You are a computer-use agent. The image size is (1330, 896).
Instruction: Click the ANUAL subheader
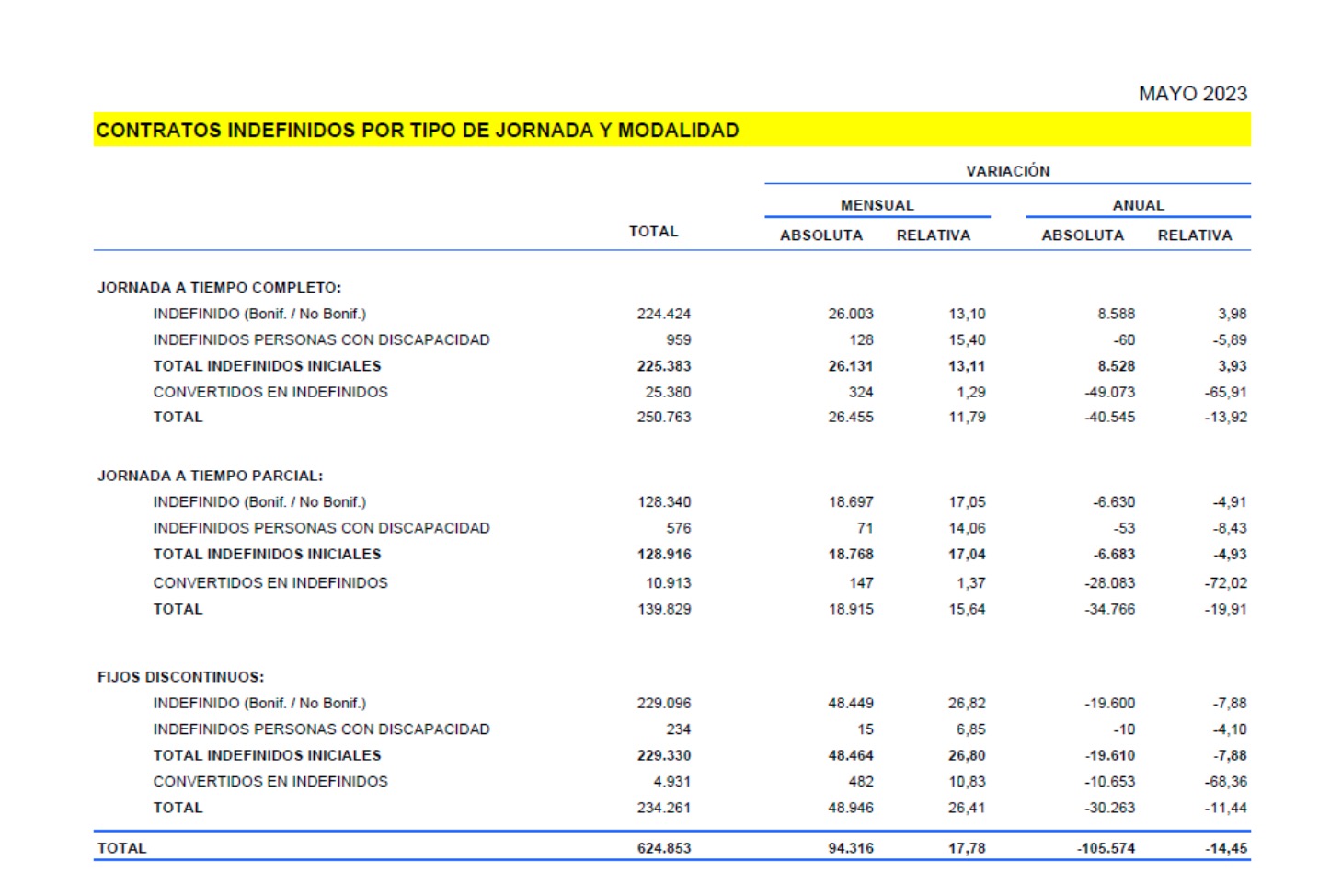[x=1138, y=205]
